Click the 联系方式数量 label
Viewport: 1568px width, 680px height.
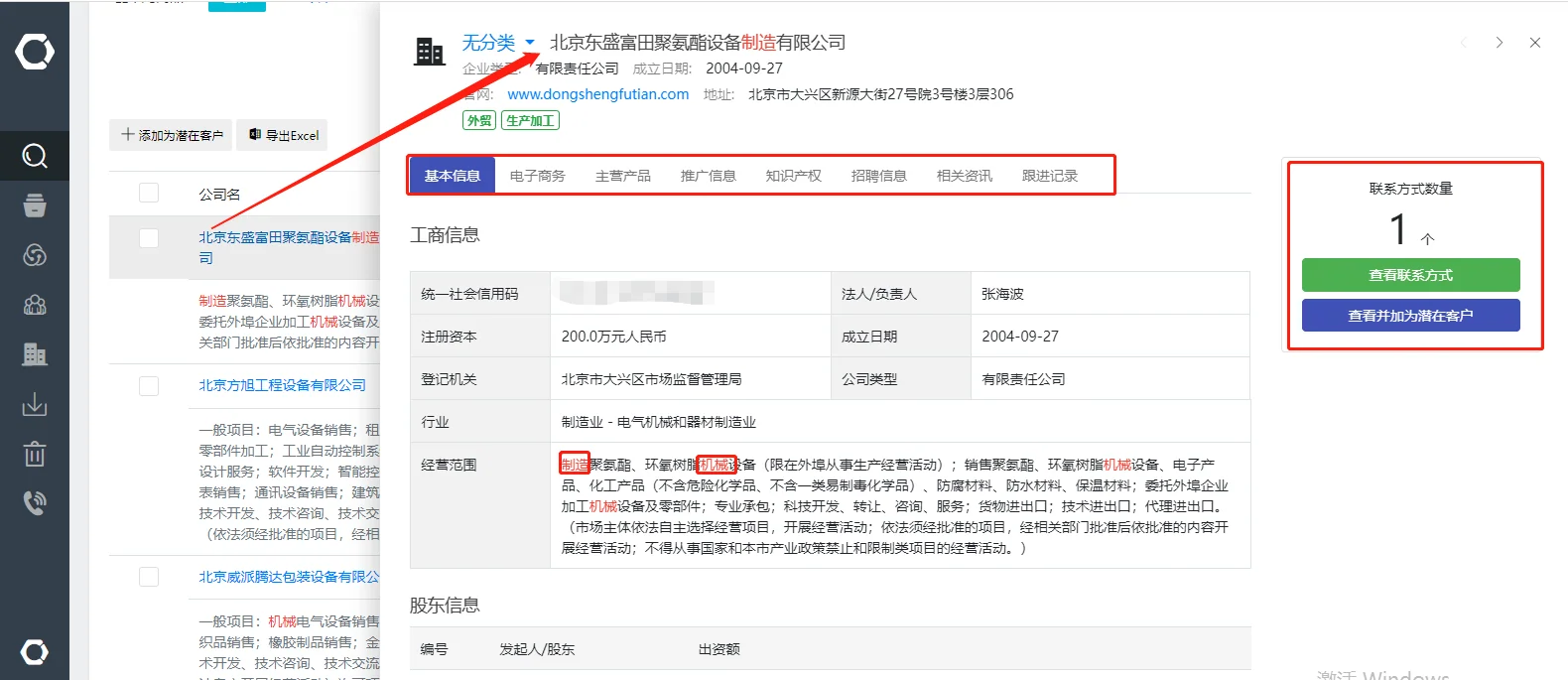point(1411,189)
